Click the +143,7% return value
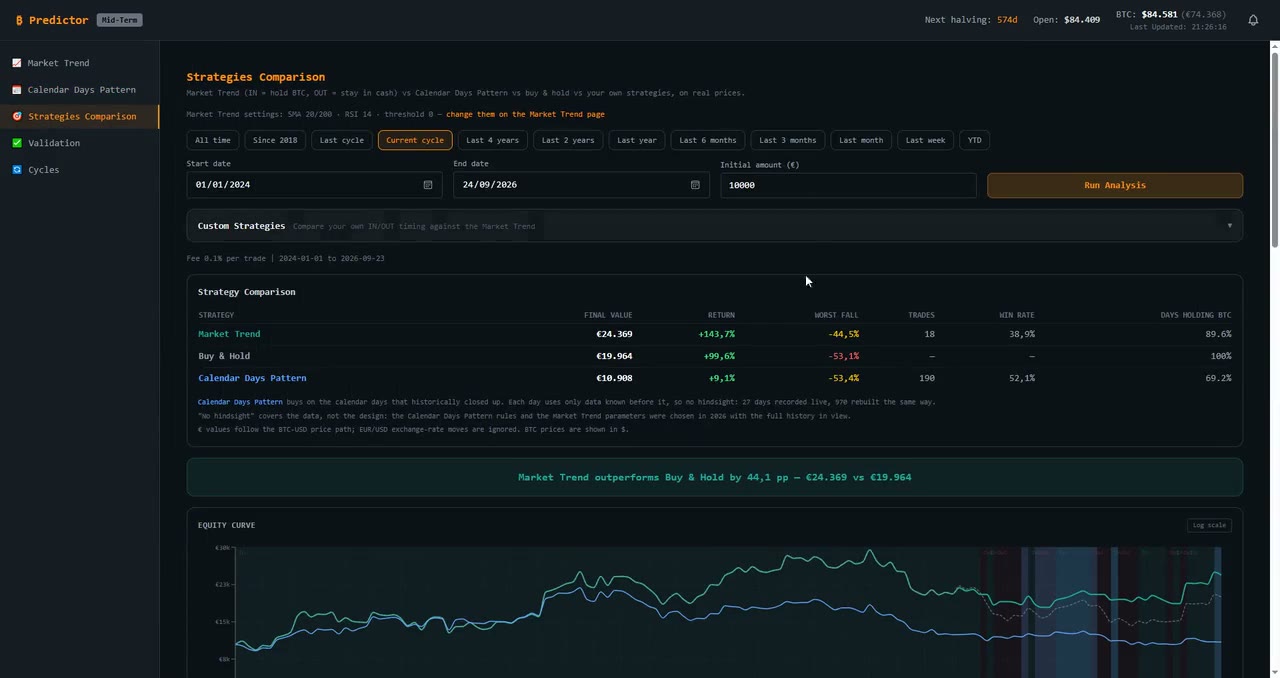The image size is (1280, 678). [x=716, y=334]
